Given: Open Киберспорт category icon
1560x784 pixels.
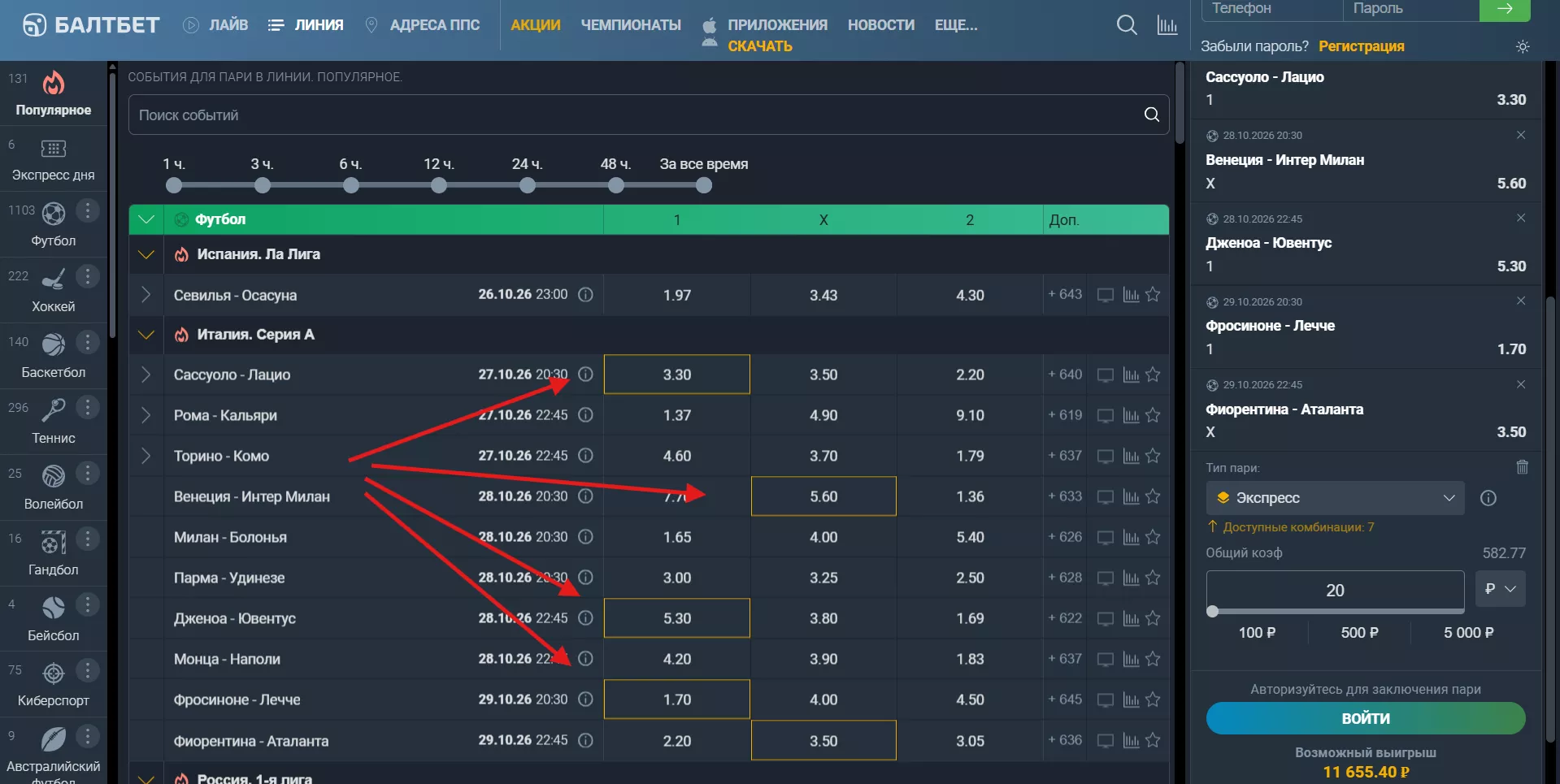Looking at the screenshot, I should click(54, 673).
